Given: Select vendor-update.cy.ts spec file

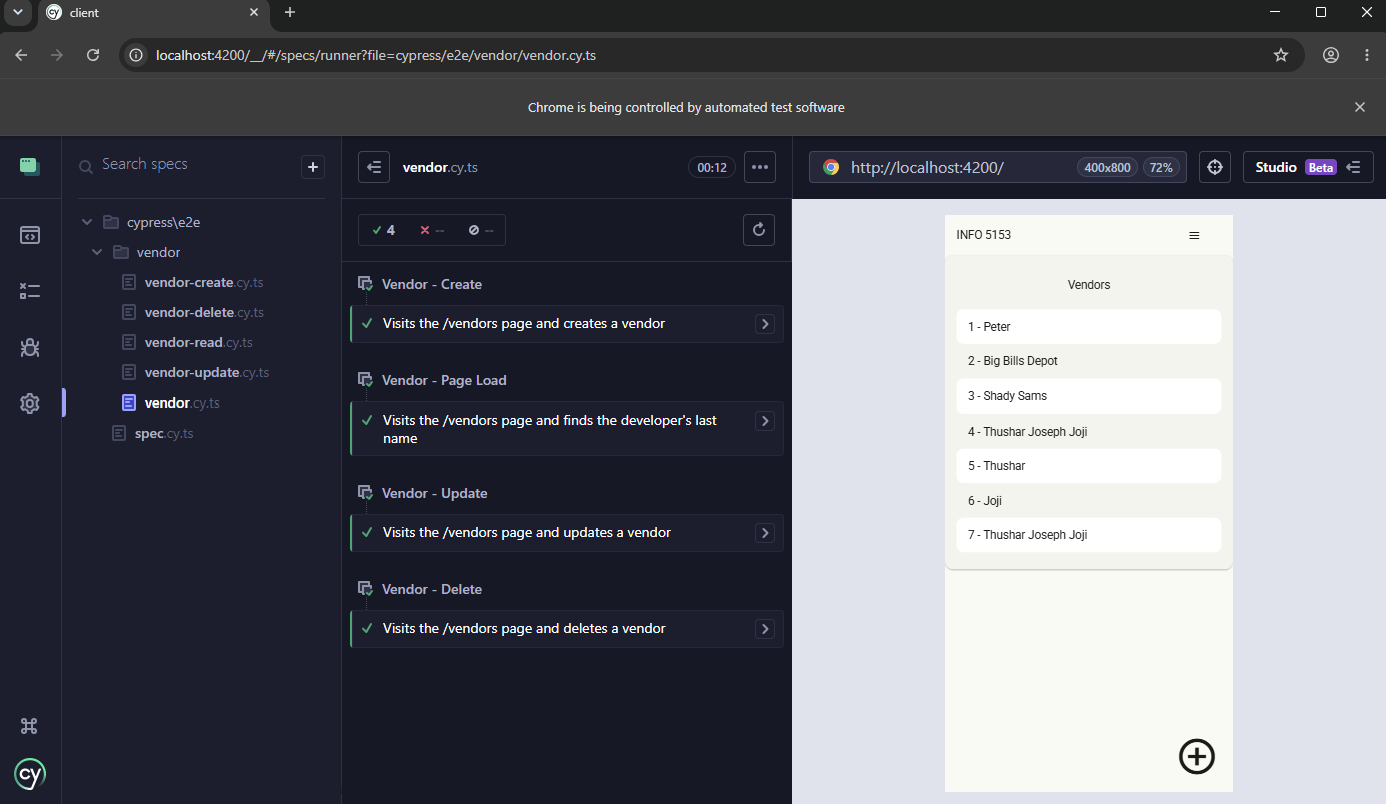Looking at the screenshot, I should [207, 372].
